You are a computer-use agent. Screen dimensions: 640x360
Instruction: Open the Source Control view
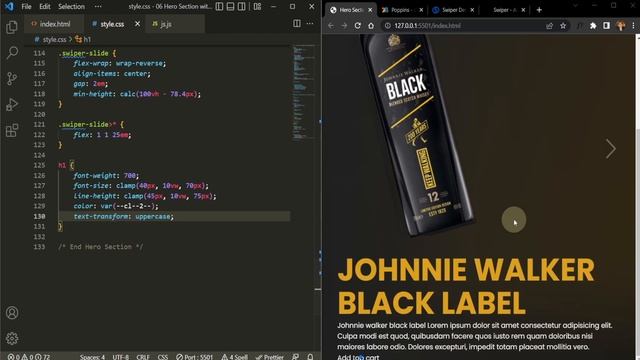point(12,78)
